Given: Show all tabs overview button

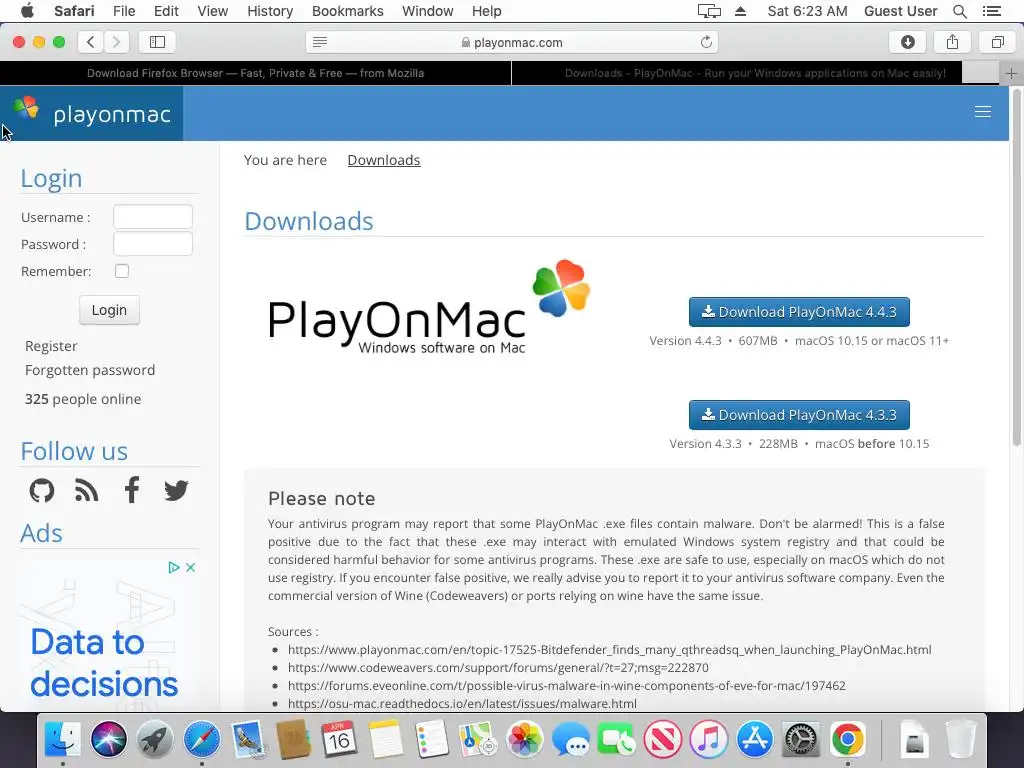Looking at the screenshot, I should point(997,42).
